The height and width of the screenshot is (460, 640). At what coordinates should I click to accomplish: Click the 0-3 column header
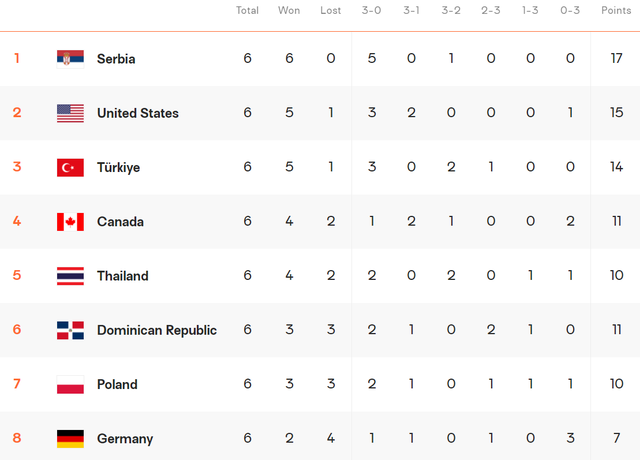570,10
